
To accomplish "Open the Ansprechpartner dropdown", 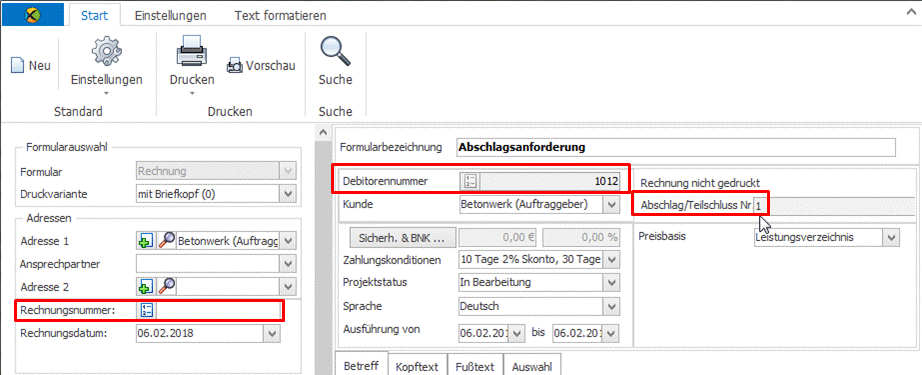I will 288,264.
